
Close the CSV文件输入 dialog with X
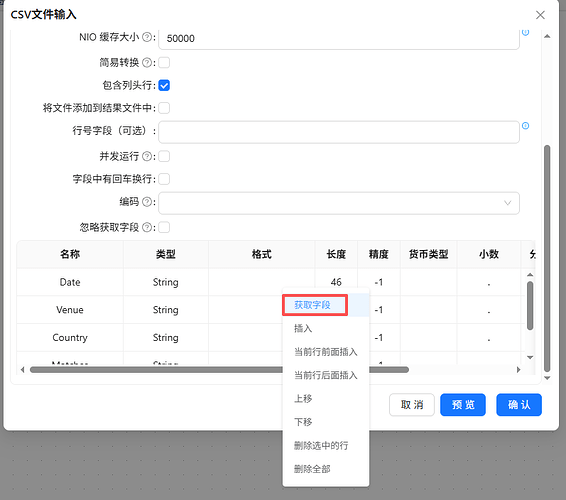(540, 15)
